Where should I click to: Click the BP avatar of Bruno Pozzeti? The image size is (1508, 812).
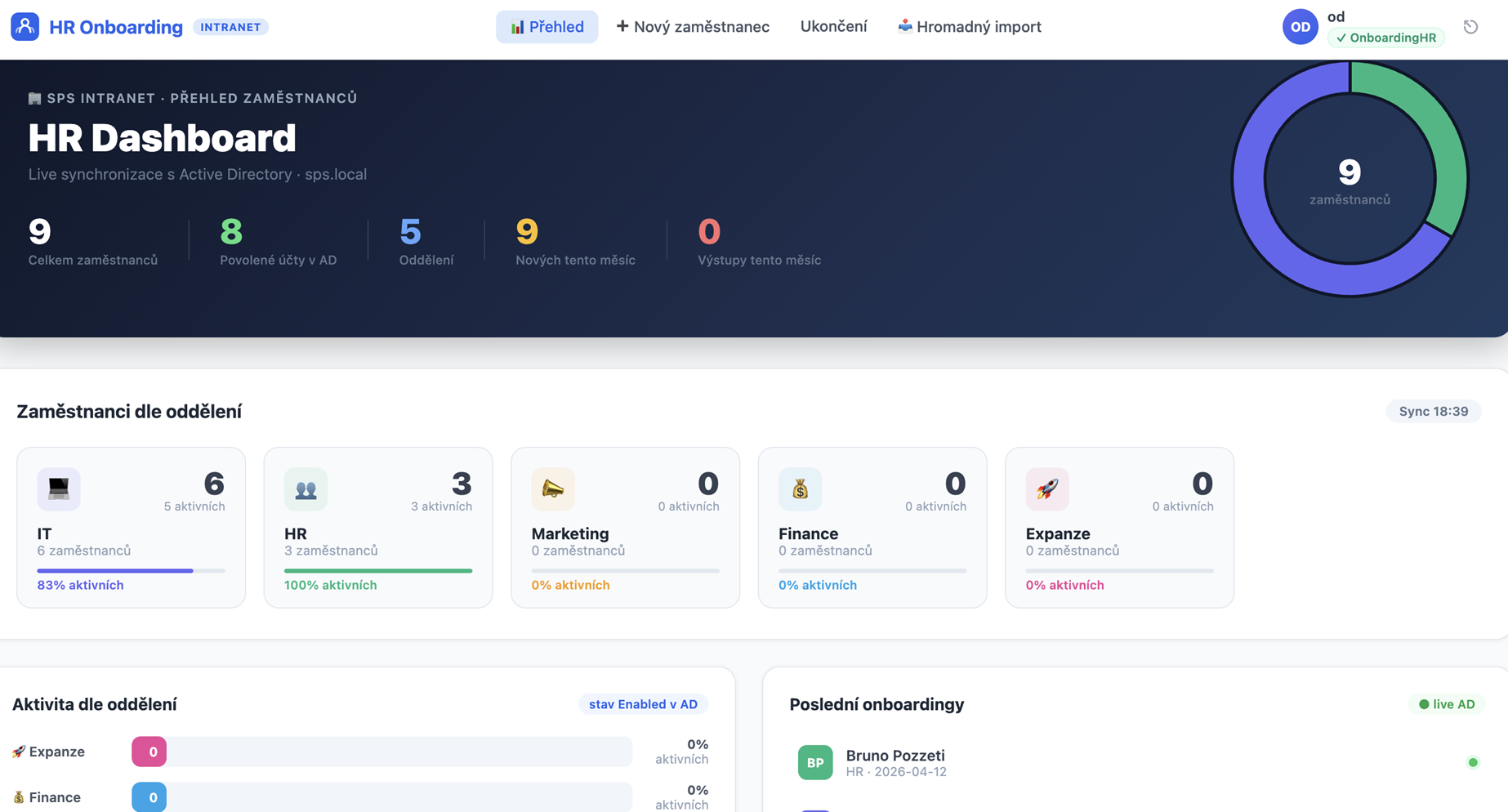pos(815,762)
